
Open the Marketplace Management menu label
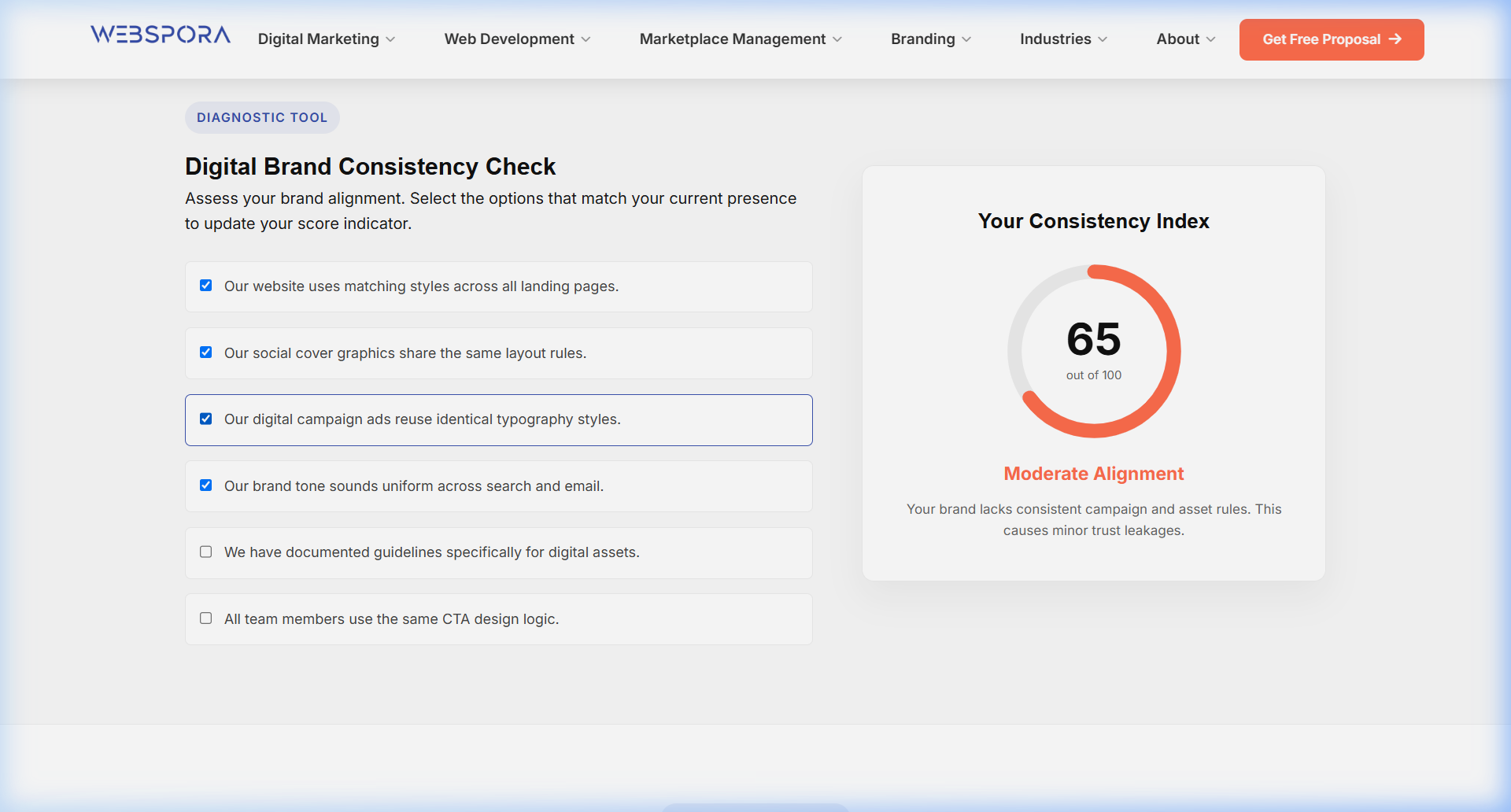733,39
